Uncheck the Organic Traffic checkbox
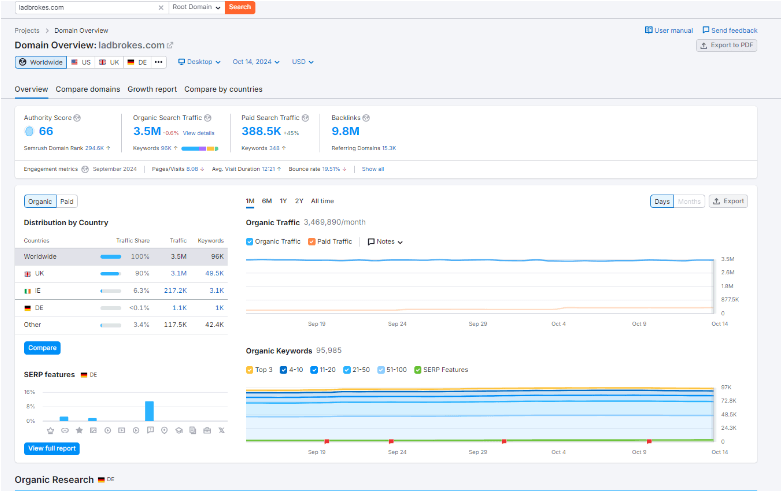The width and height of the screenshot is (781, 492). point(250,242)
